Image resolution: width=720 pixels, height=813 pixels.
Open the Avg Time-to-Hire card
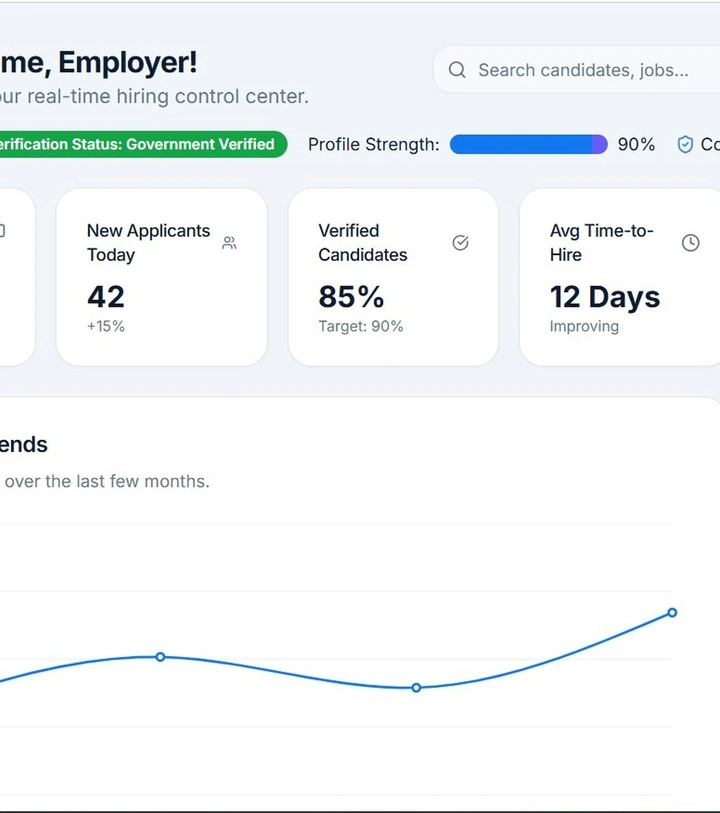(620, 277)
